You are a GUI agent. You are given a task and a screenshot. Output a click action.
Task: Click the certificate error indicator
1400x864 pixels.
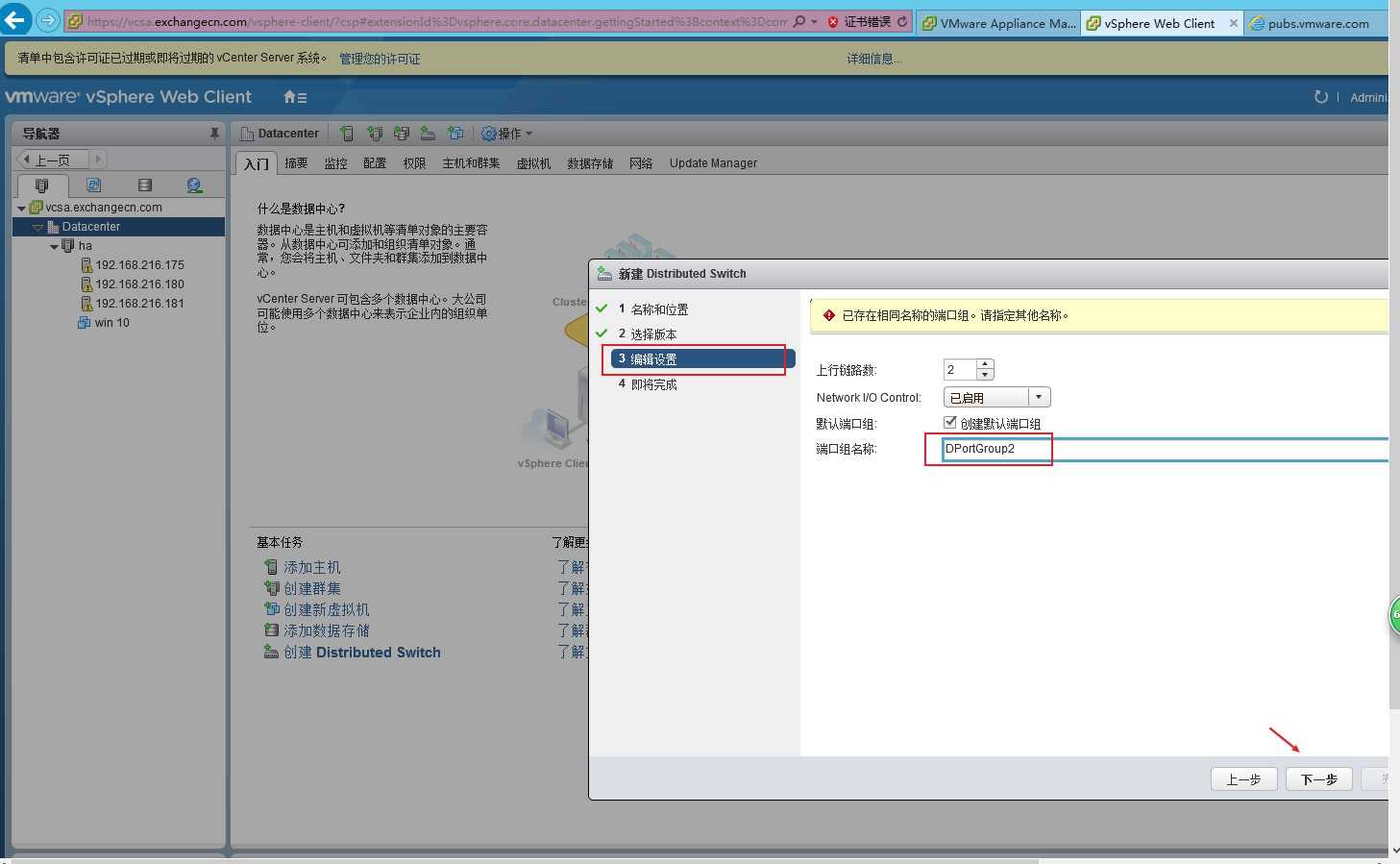pos(860,21)
